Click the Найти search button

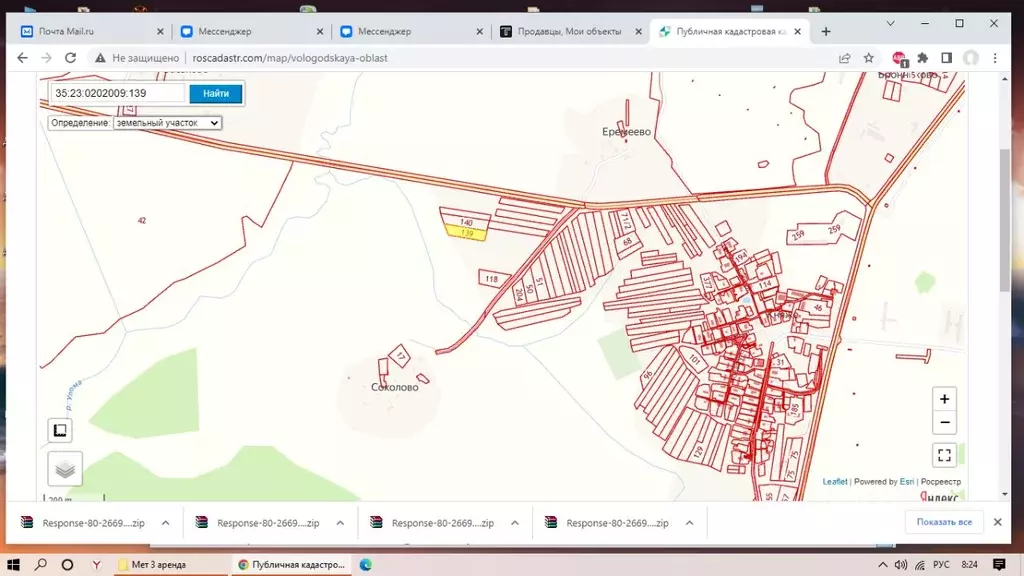point(216,93)
